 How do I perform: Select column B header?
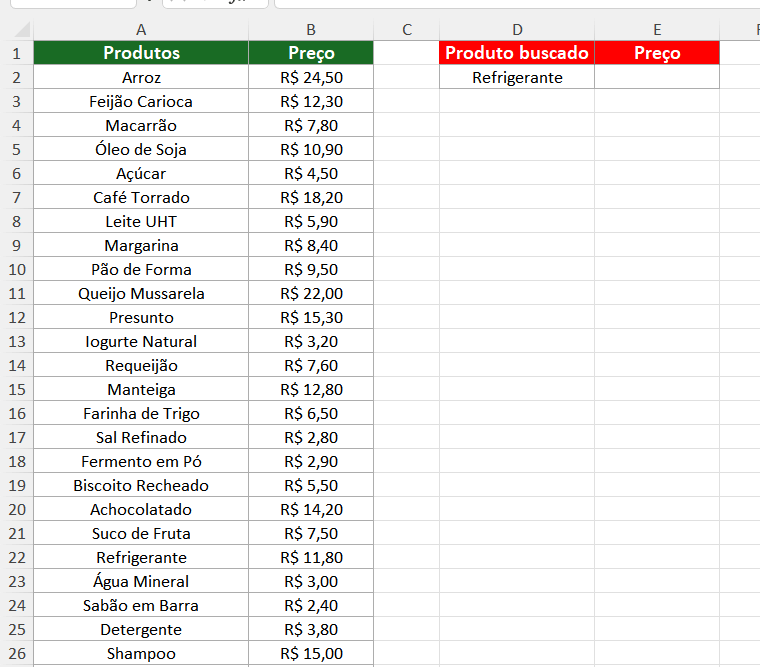[311, 30]
